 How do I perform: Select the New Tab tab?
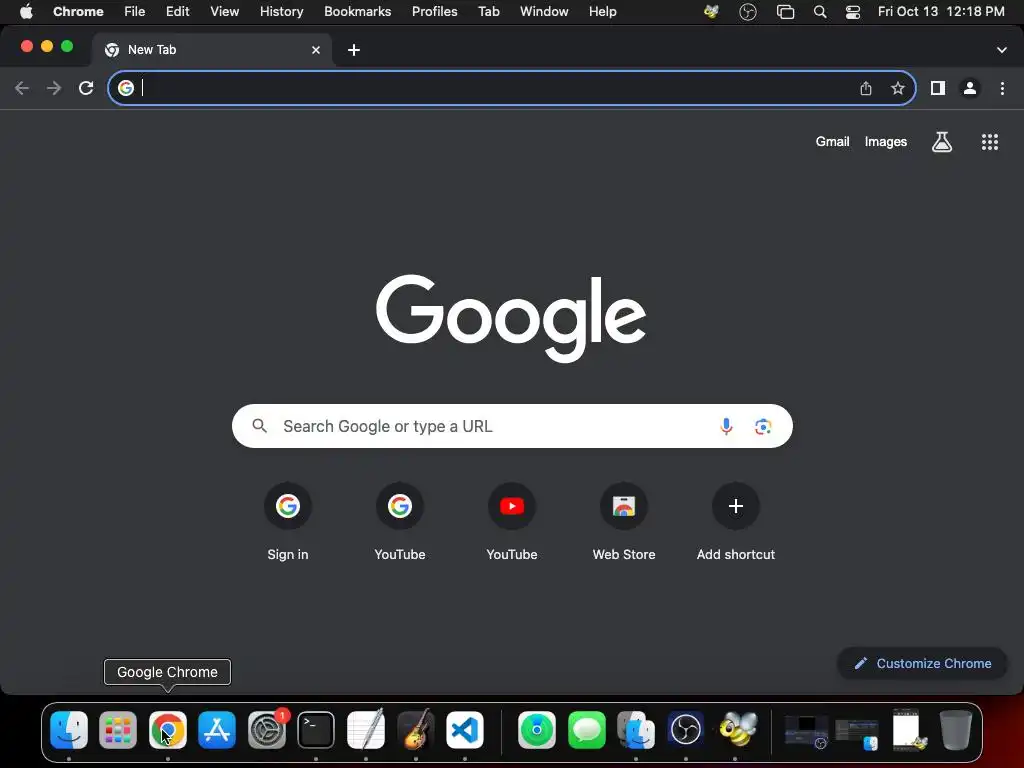pyautogui.click(x=212, y=50)
